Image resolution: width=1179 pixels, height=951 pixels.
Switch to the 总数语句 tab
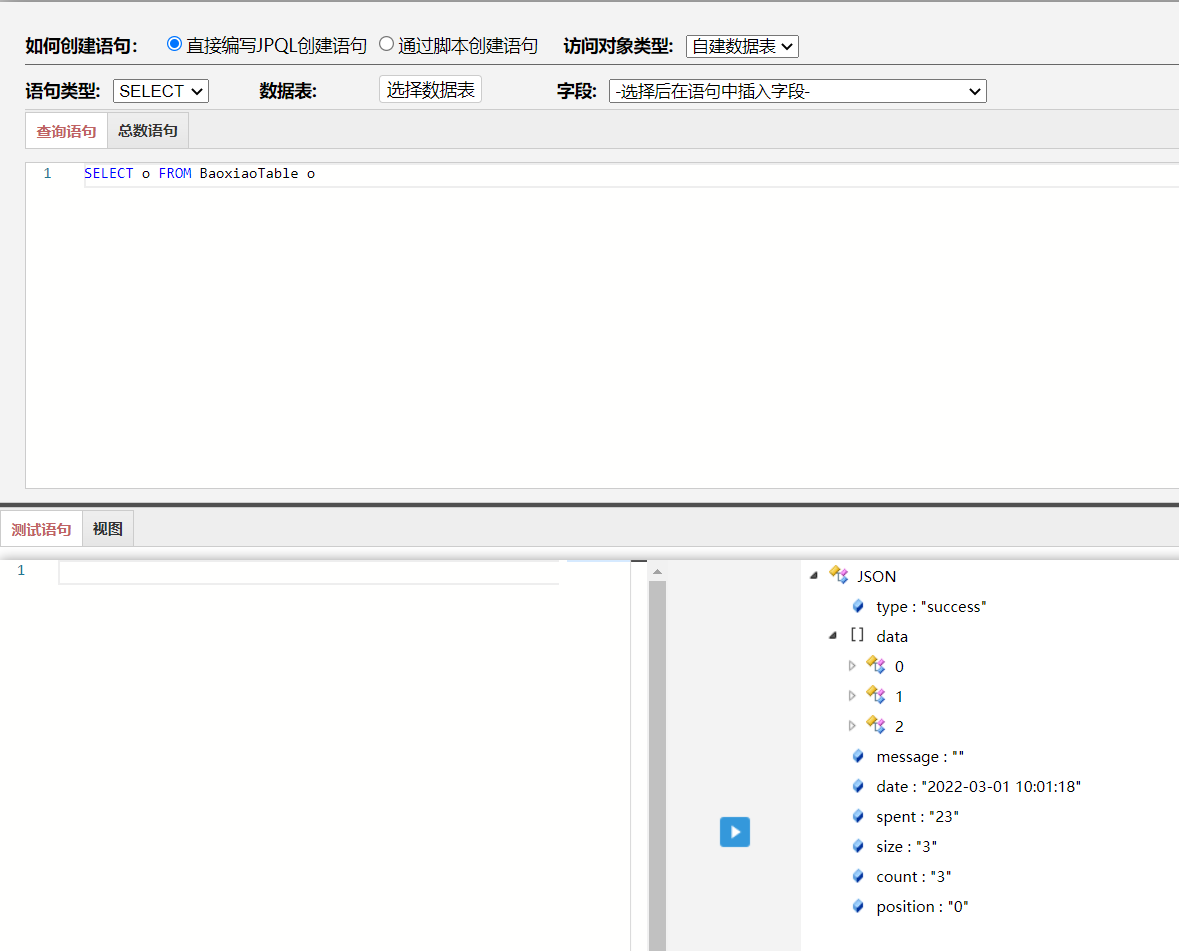click(x=148, y=131)
